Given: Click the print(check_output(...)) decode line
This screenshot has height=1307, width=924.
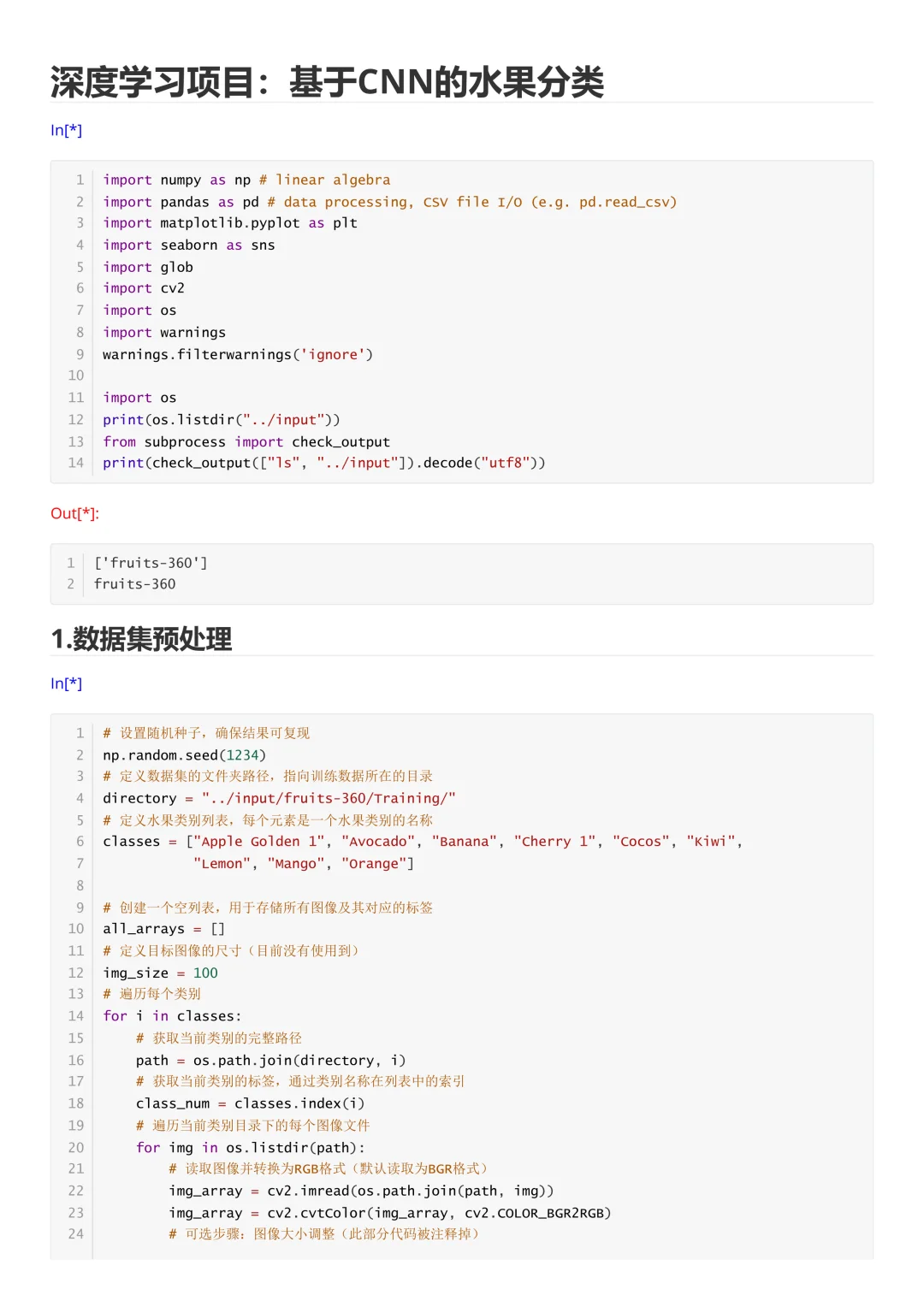Looking at the screenshot, I should pyautogui.click(x=324, y=462).
